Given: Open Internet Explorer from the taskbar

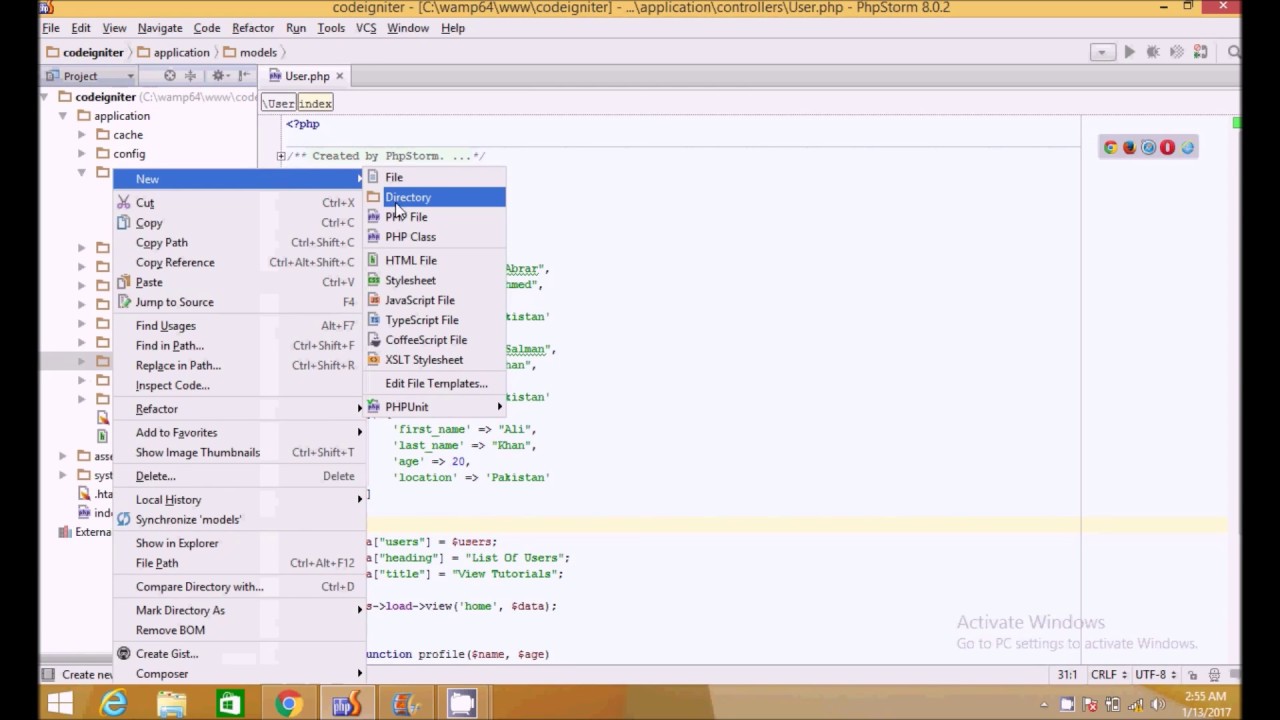Looking at the screenshot, I should point(114,704).
